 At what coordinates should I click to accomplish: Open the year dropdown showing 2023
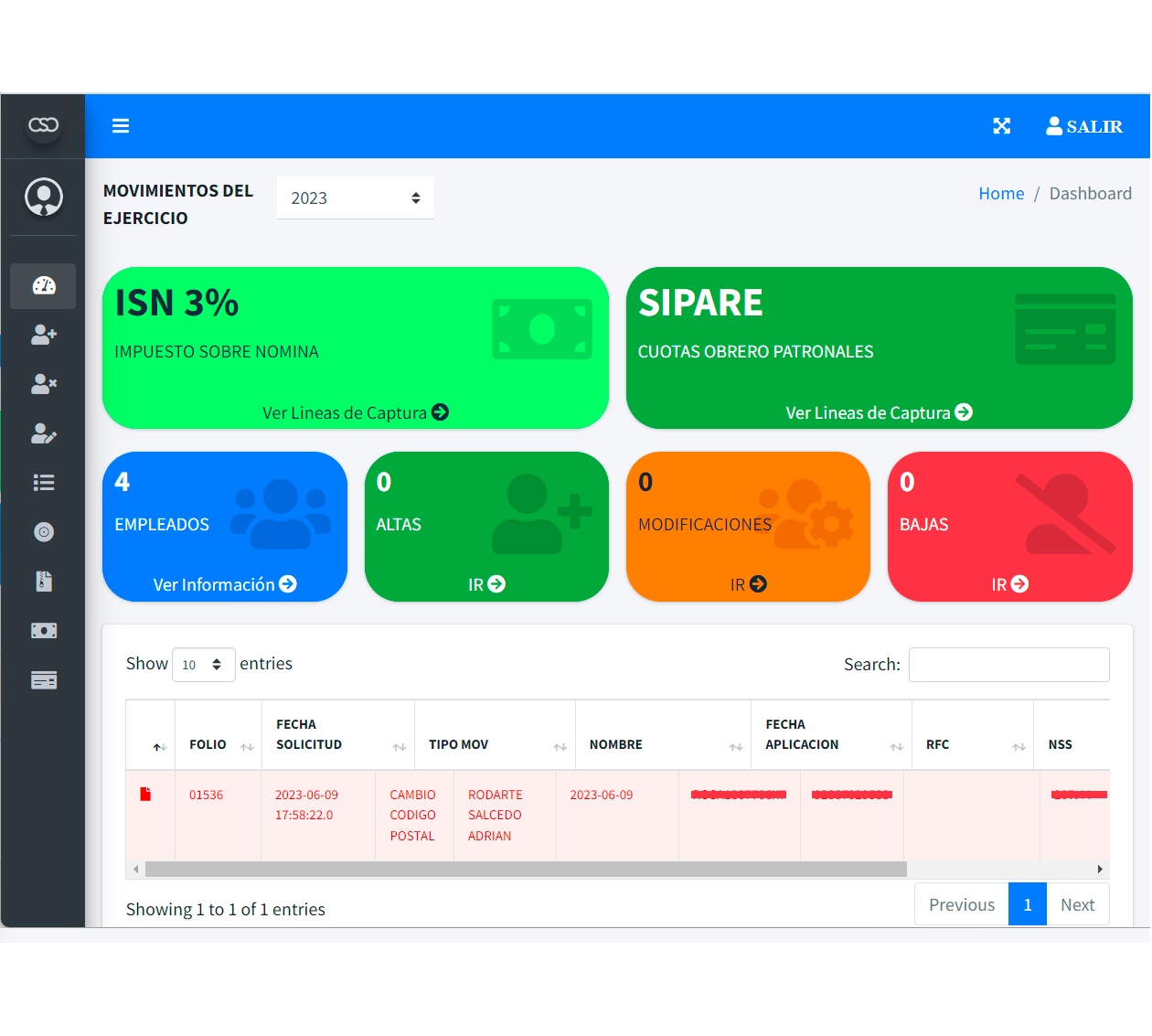point(356,198)
